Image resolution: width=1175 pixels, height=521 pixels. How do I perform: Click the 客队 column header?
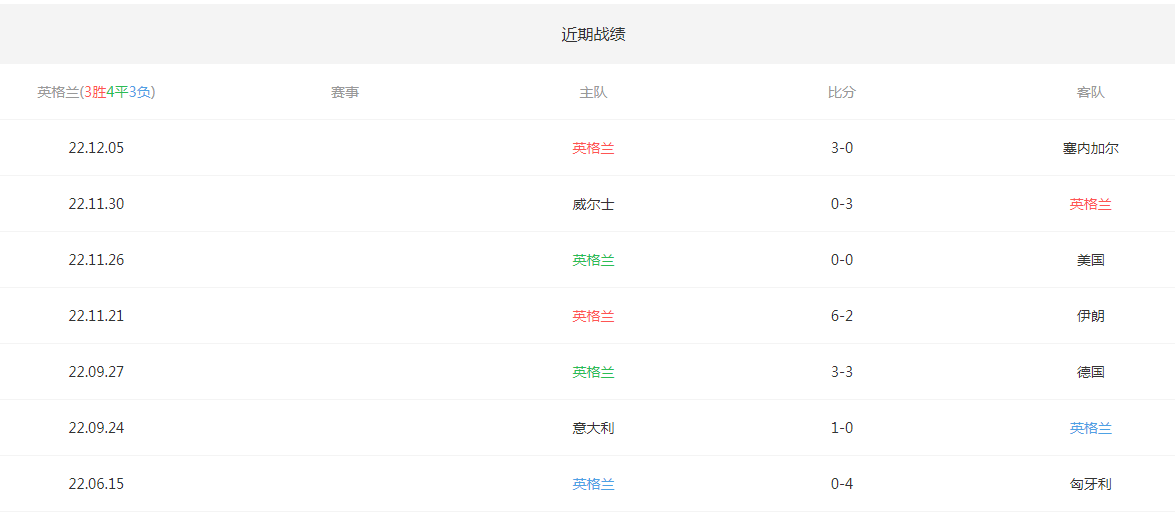[x=1090, y=92]
